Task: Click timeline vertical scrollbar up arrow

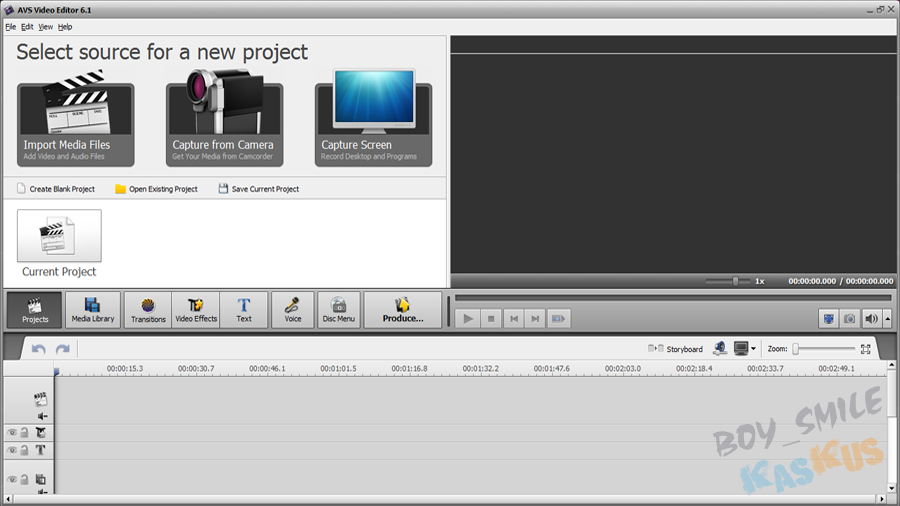Action: tap(891, 365)
